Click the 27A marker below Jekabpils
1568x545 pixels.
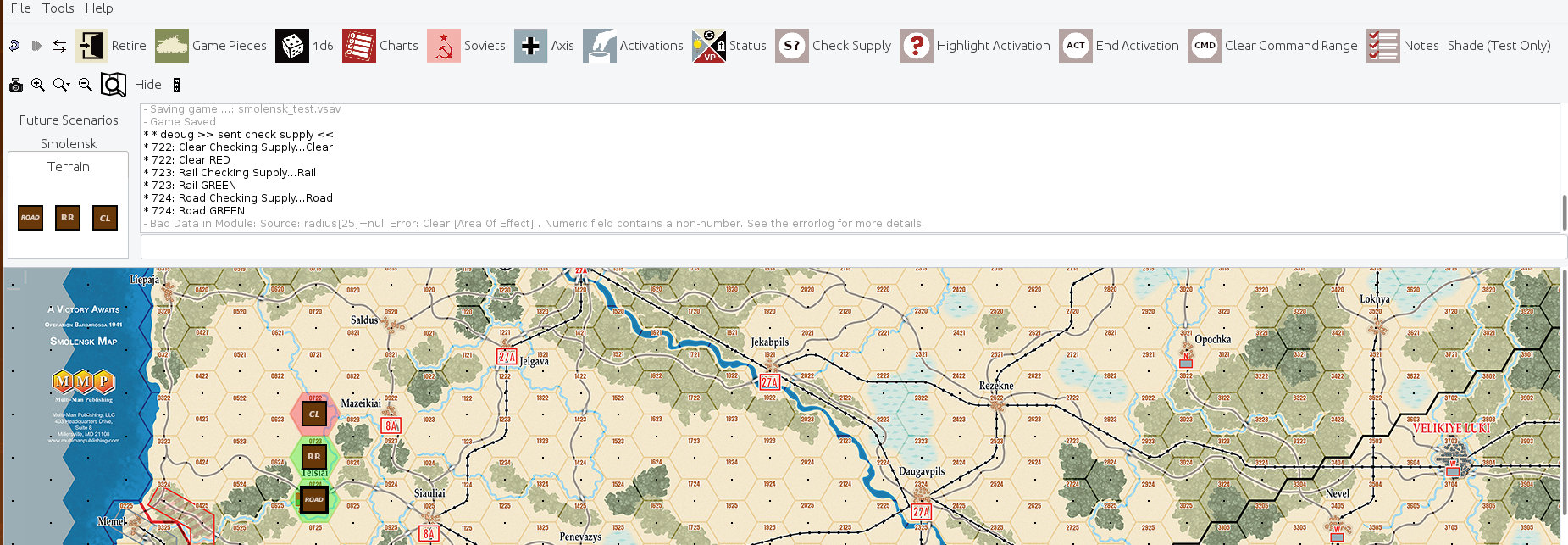tap(769, 382)
